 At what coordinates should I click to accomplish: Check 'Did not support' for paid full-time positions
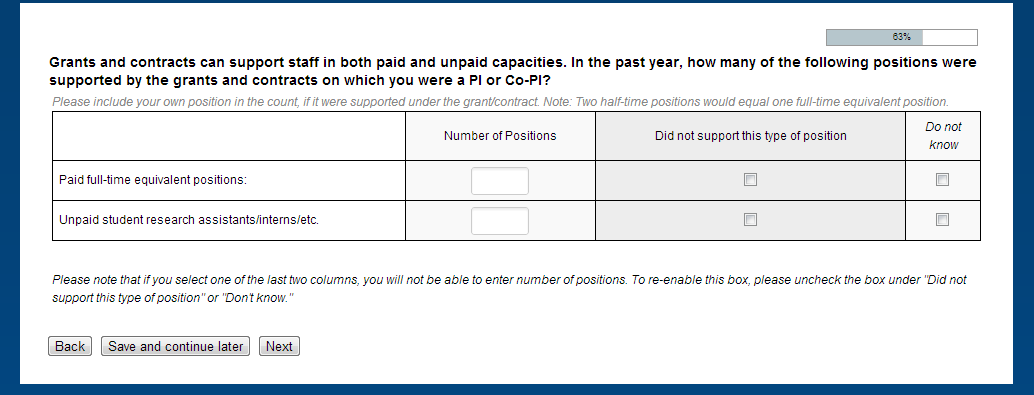750,180
